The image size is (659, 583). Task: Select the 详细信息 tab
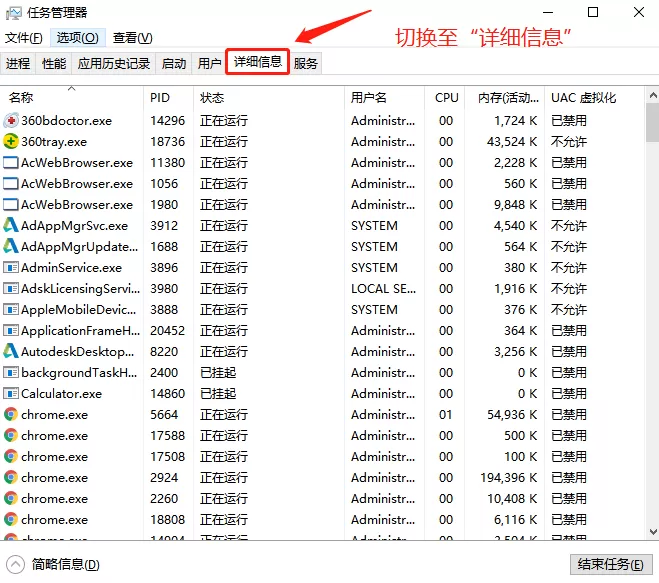(258, 62)
